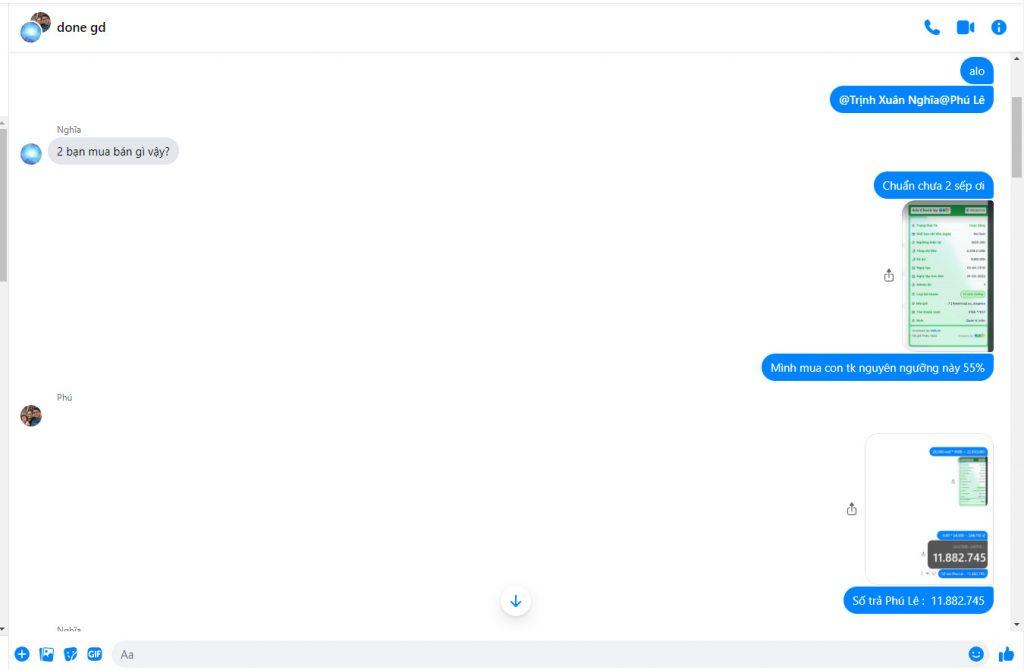Image resolution: width=1024 pixels, height=670 pixels.
Task: Click the chat vertical scrollbar thumb
Action: coord(1017,137)
